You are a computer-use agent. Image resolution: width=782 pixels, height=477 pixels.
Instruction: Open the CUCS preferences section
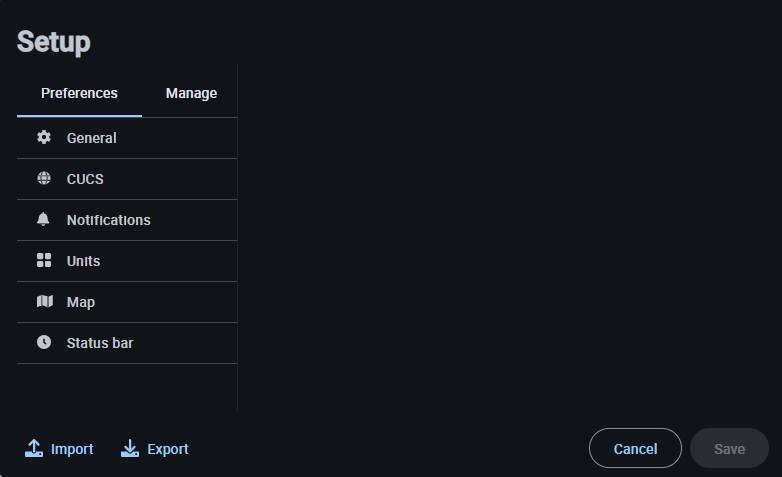85,179
